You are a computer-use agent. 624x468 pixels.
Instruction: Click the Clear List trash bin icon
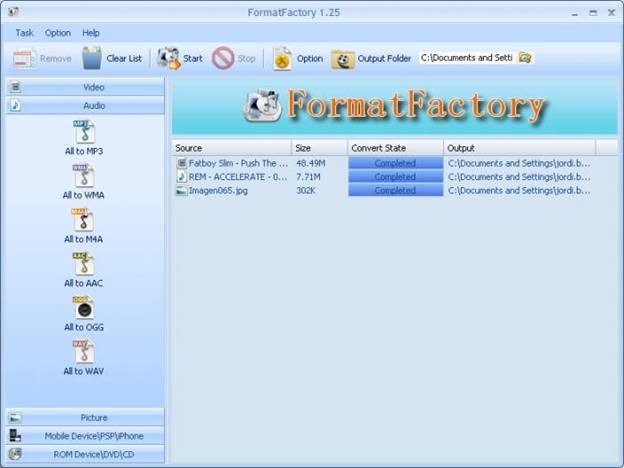point(92,58)
